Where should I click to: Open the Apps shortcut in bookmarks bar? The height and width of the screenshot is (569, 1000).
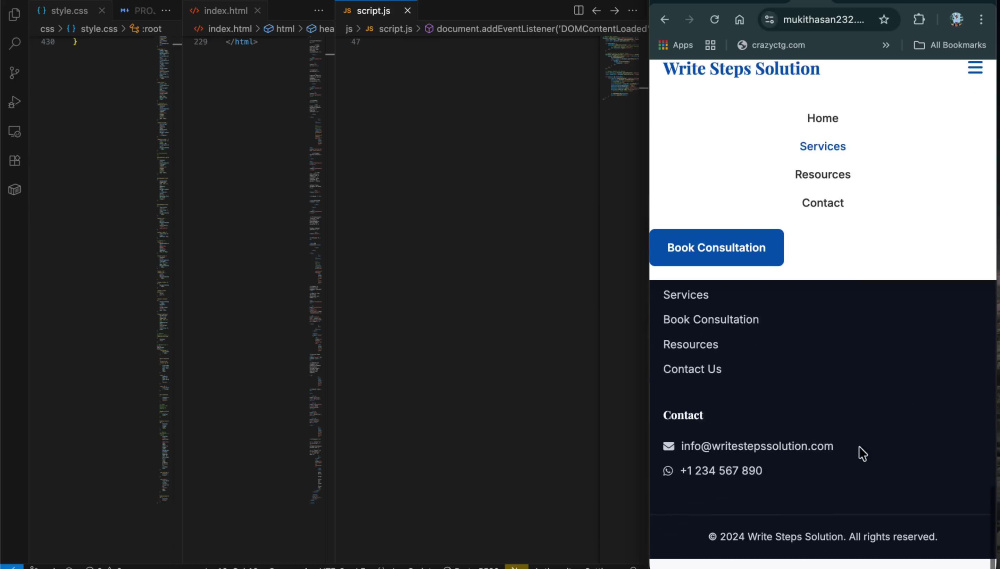pos(675,45)
